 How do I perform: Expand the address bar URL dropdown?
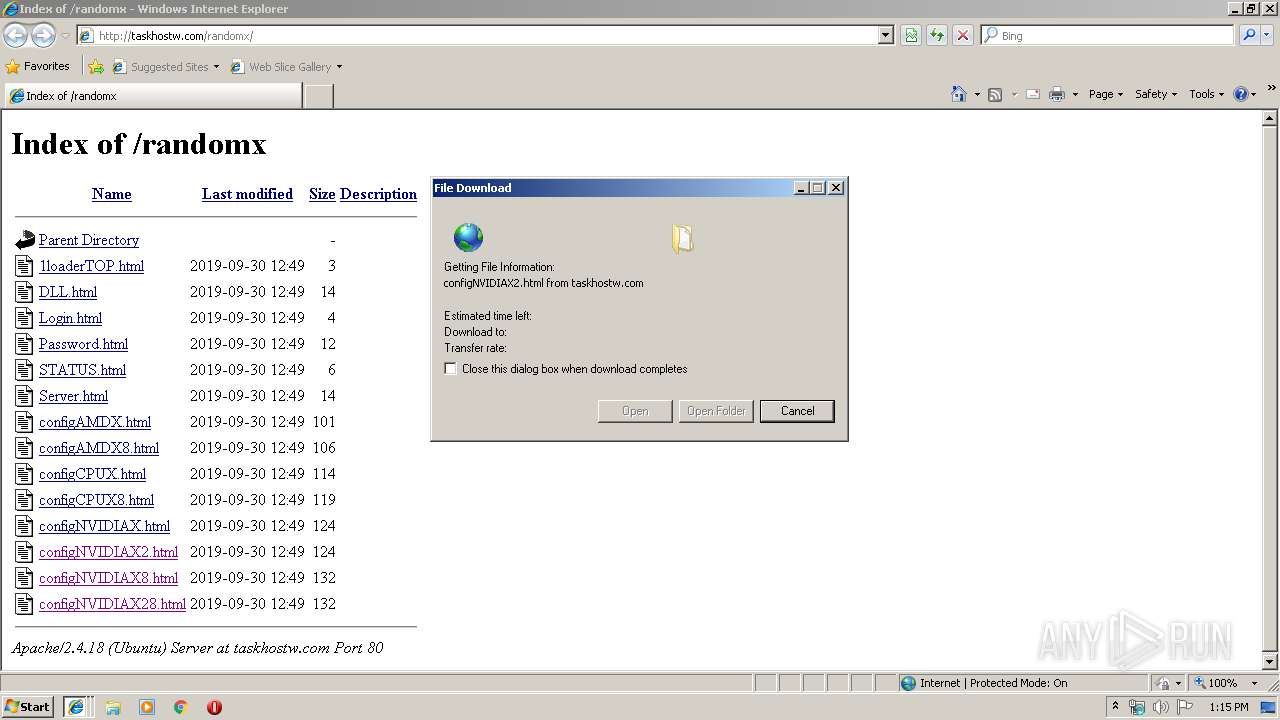coord(885,35)
